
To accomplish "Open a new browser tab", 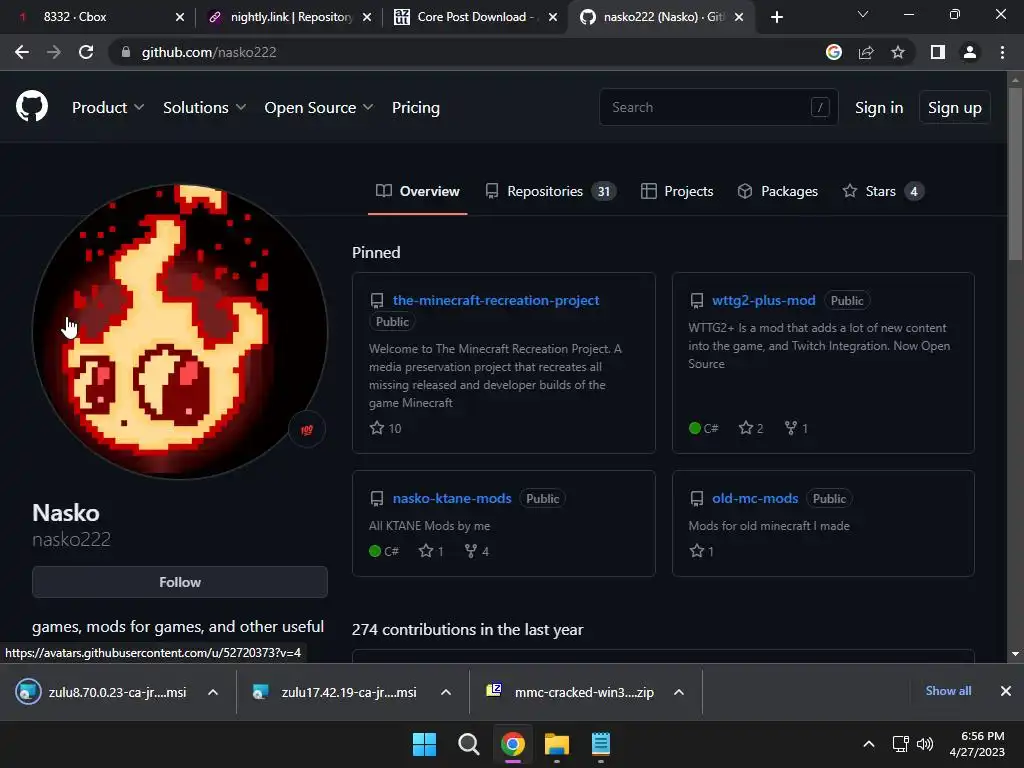I will (776, 17).
